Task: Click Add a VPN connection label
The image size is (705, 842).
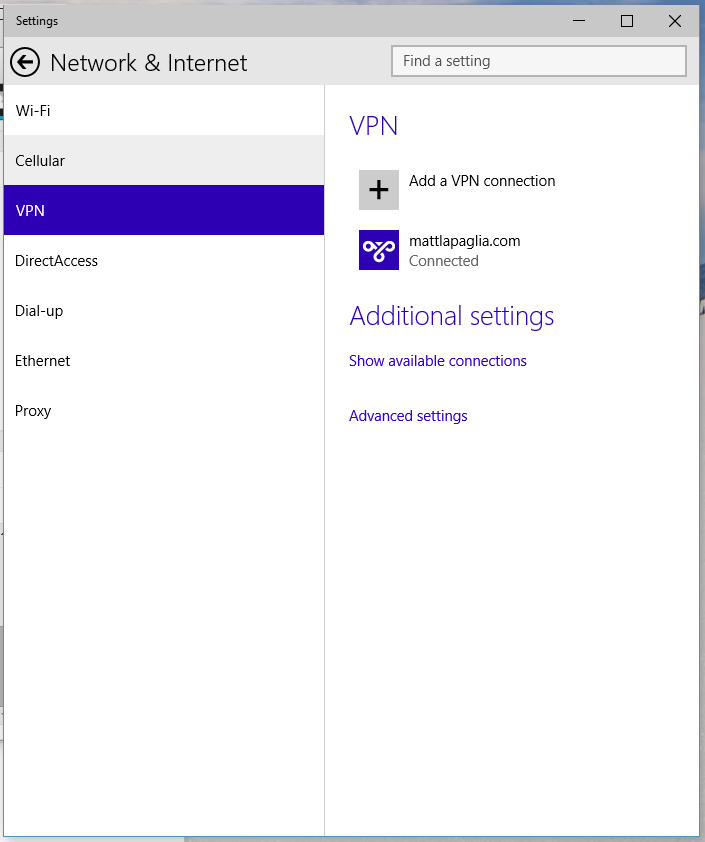Action: (x=482, y=181)
